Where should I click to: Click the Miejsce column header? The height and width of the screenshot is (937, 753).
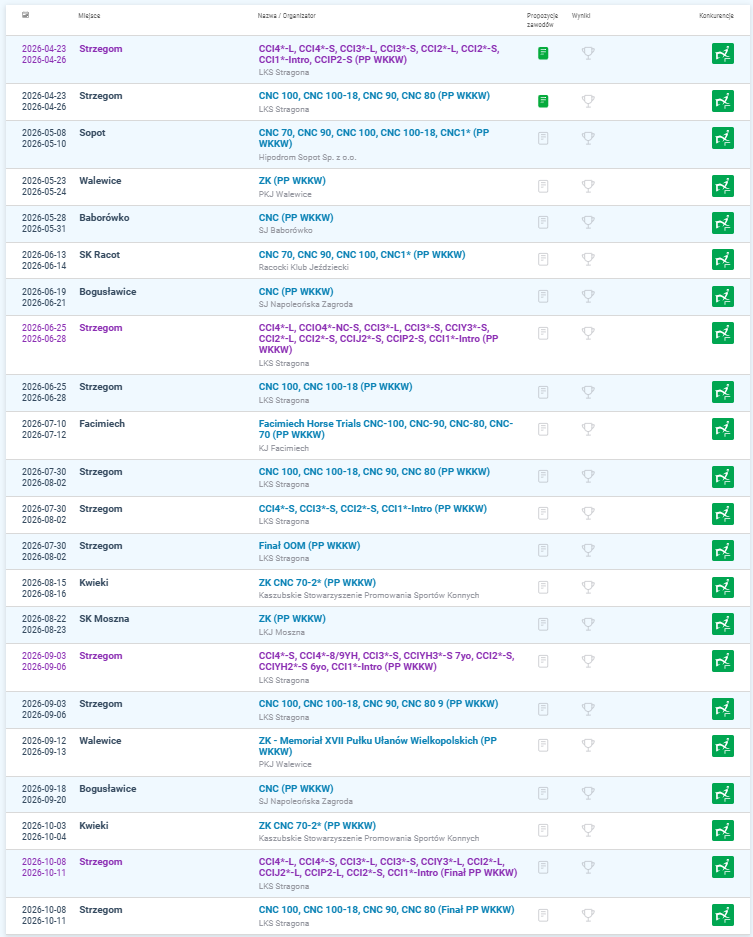click(89, 17)
